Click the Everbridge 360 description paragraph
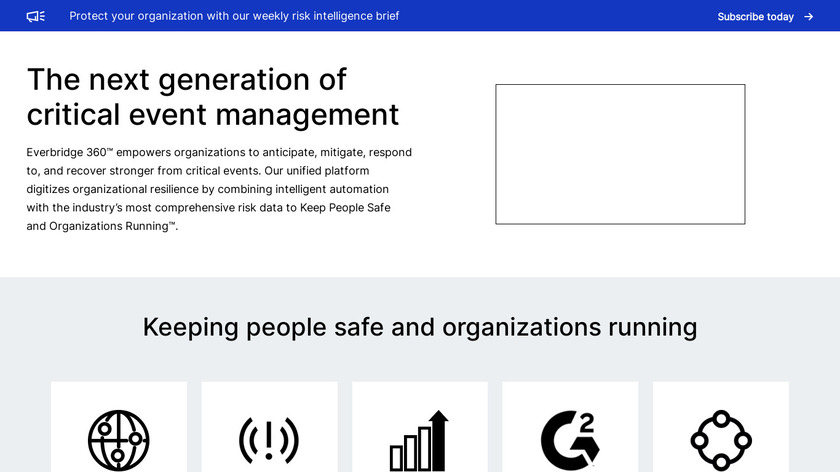 pos(219,189)
